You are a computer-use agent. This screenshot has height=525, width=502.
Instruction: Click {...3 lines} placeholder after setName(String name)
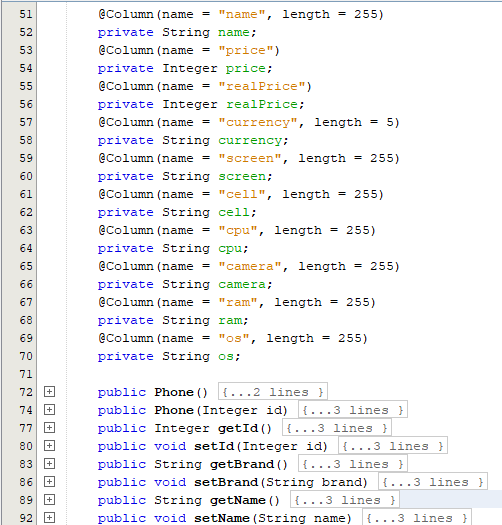pyautogui.click(x=417, y=518)
